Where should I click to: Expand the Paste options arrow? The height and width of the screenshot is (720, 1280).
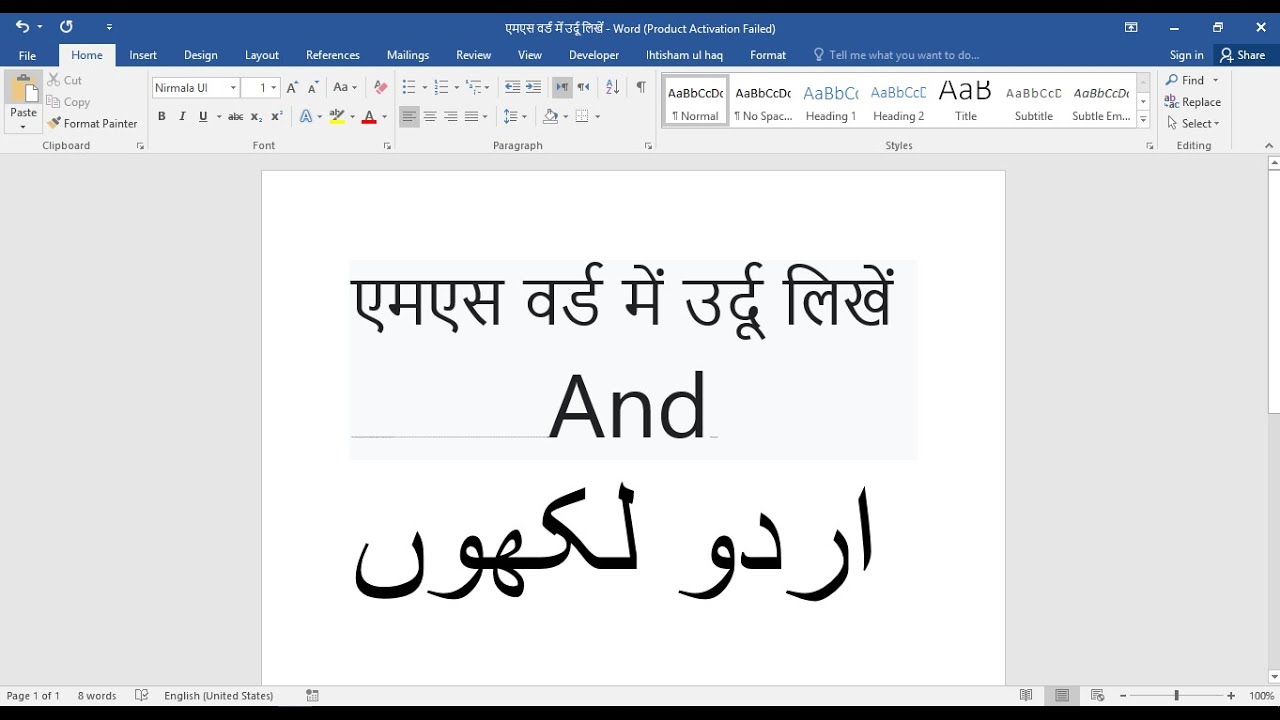click(23, 126)
